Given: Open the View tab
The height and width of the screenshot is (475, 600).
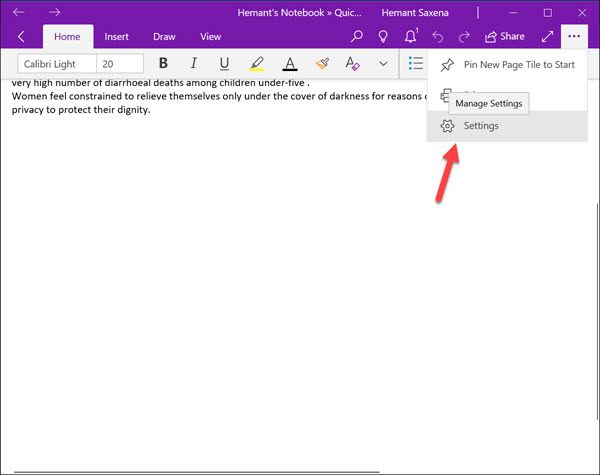Looking at the screenshot, I should [x=210, y=37].
